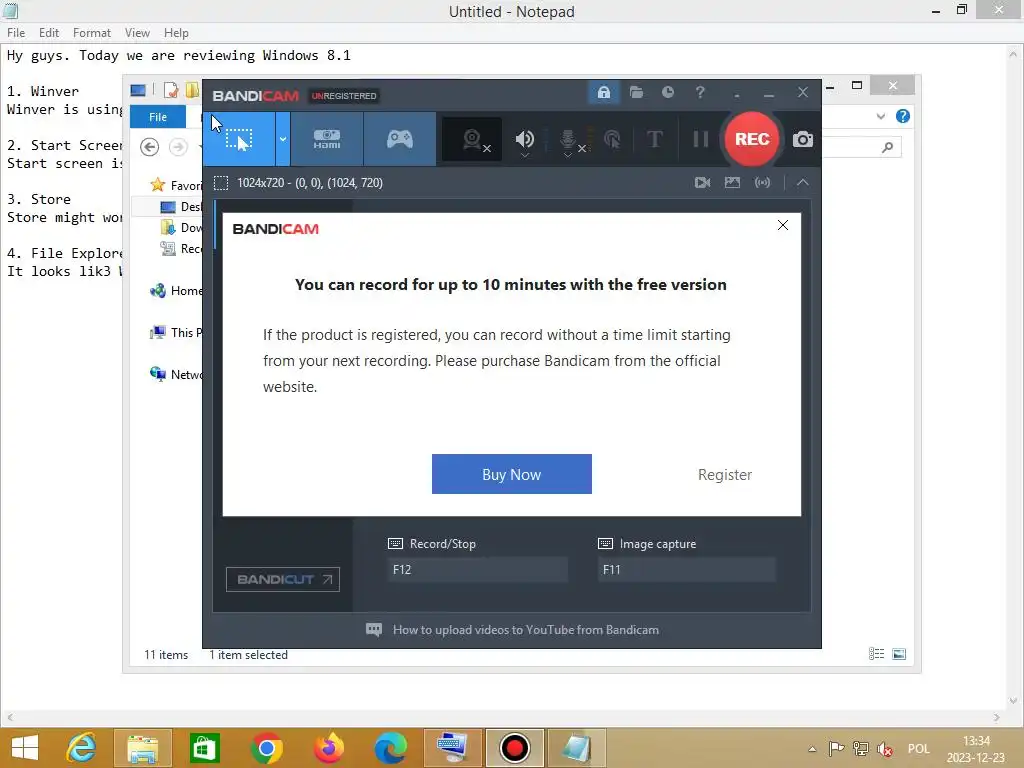Toggle the mouse click effect icon
Screen dimensions: 1024x768
tap(613, 139)
